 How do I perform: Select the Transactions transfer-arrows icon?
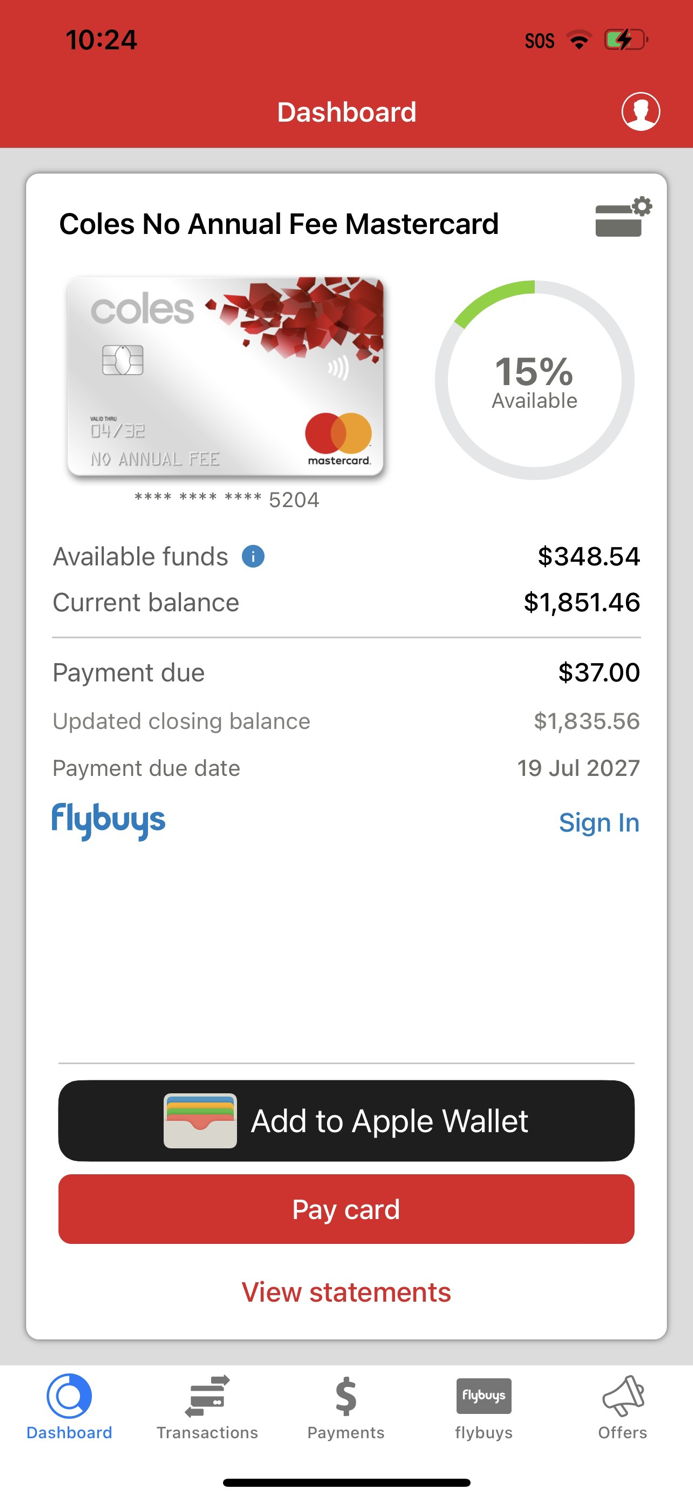tap(207, 1396)
